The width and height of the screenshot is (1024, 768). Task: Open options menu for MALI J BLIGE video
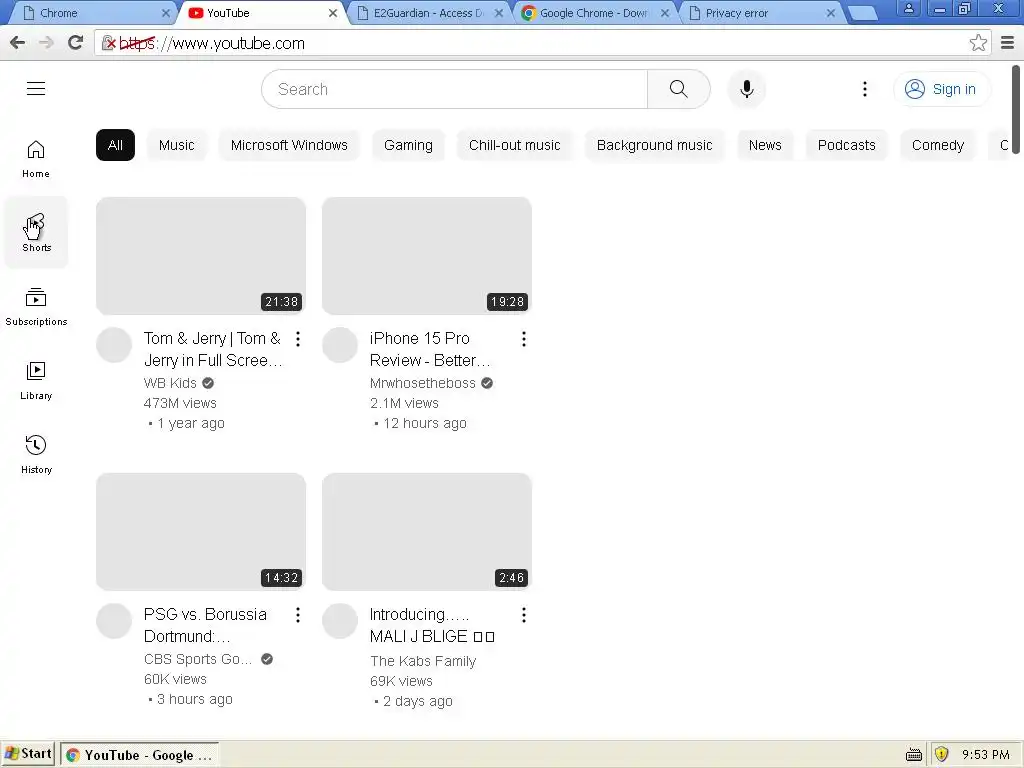click(x=524, y=615)
